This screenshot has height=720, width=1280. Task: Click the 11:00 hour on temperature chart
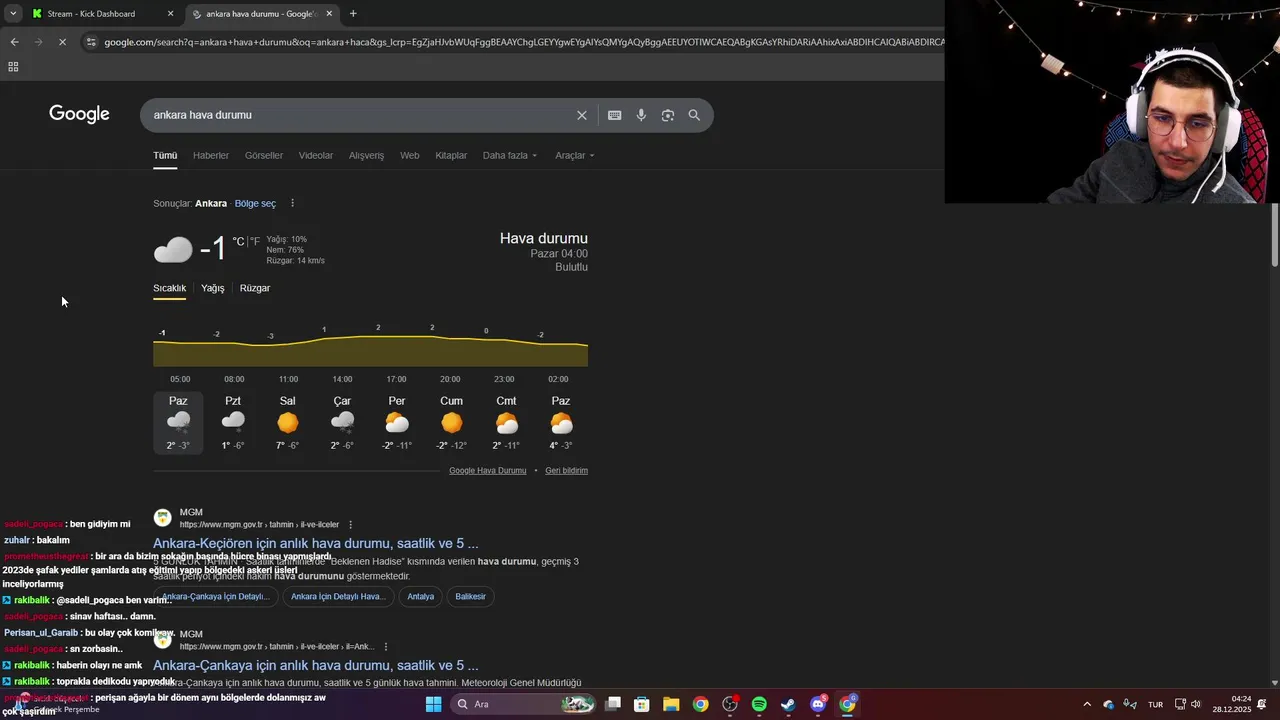[x=288, y=379]
